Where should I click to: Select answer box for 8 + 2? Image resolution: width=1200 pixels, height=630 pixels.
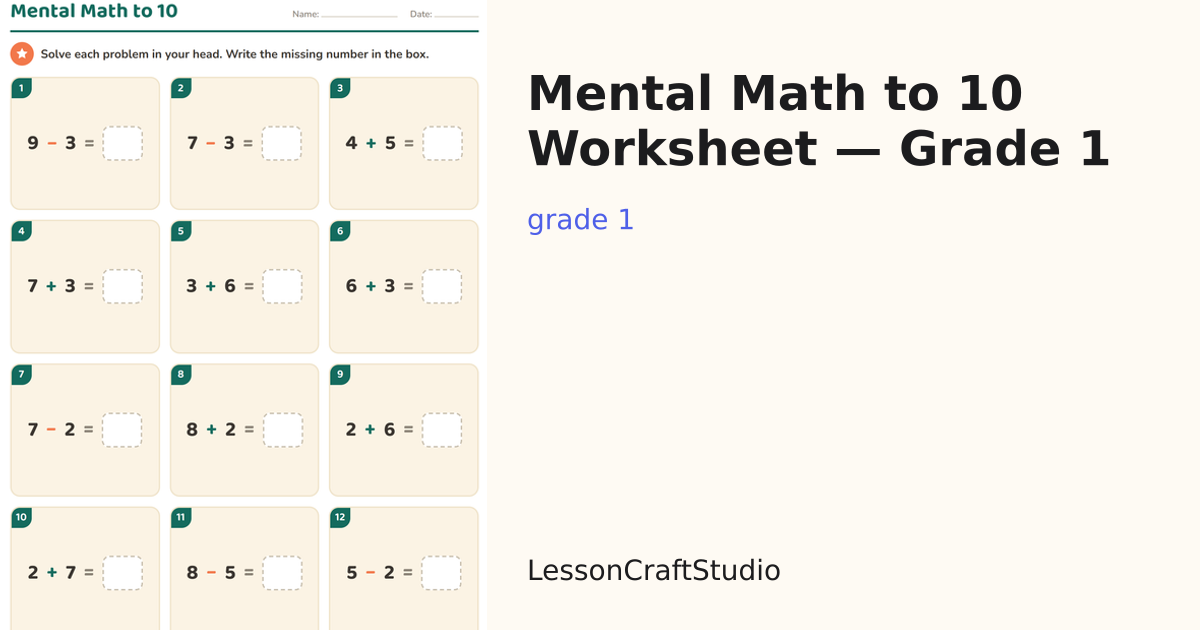282,430
